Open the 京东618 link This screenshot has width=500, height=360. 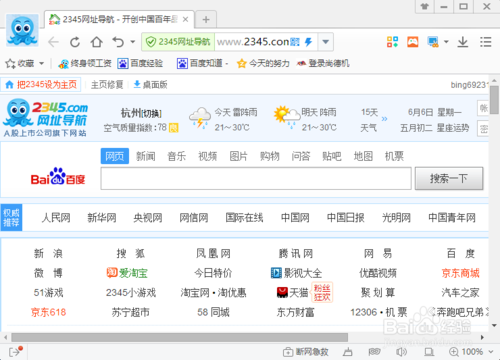click(x=48, y=312)
